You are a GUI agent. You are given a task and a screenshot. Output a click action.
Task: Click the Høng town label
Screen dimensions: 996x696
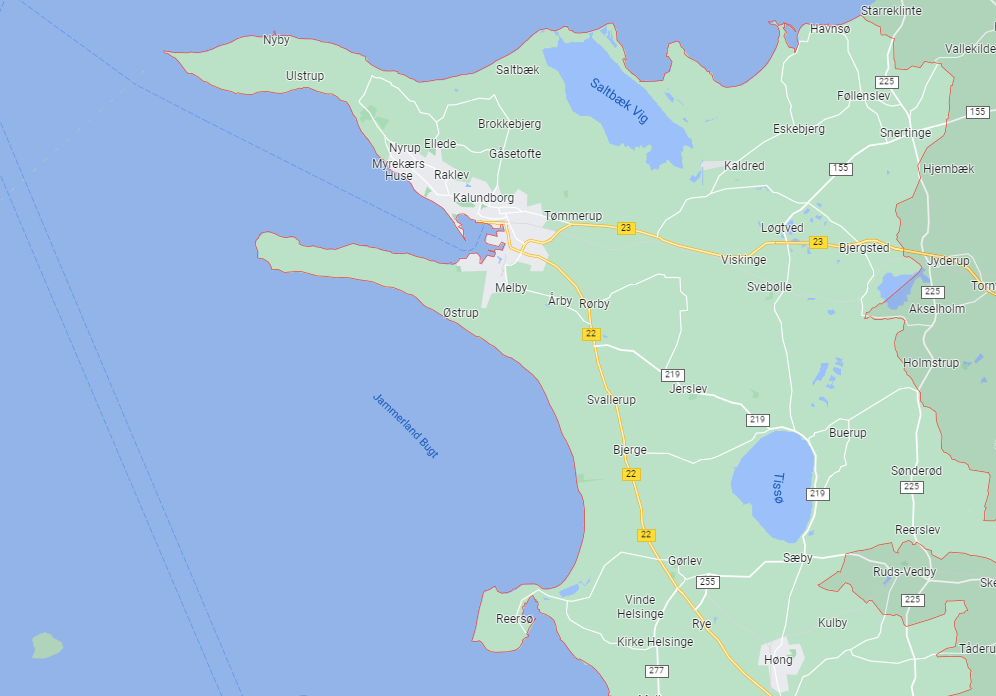(777, 660)
